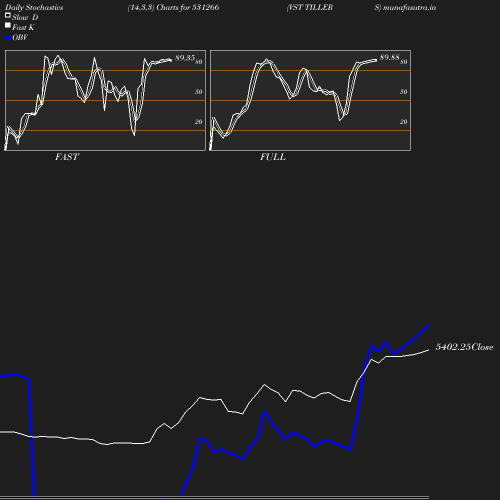The height and width of the screenshot is (500, 500).
Task: Click the end of the blue OBV line
Action: 428,325
